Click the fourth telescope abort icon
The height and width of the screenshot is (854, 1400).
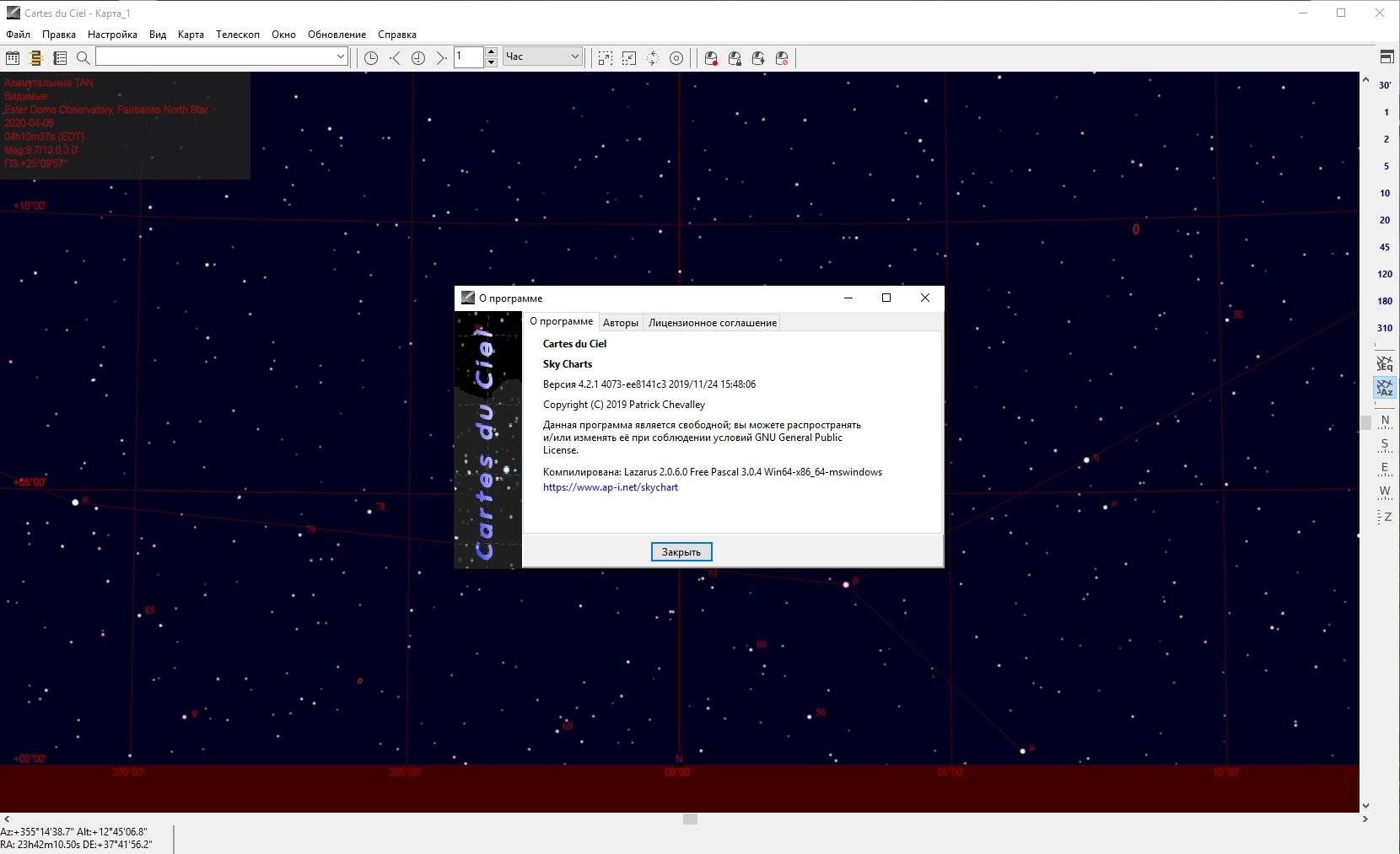tap(782, 58)
